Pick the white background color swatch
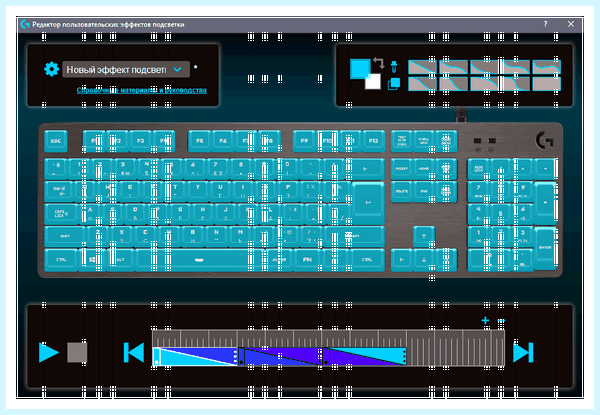Viewport: 600px width, 415px height. click(x=373, y=82)
